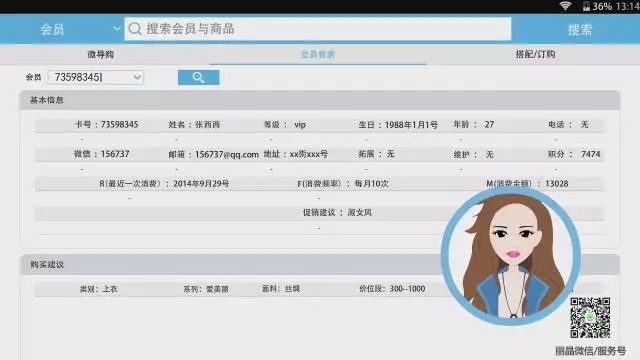This screenshot has height=360, width=640.
Task: Click category text 类别: 上衣
Action: click(98, 289)
